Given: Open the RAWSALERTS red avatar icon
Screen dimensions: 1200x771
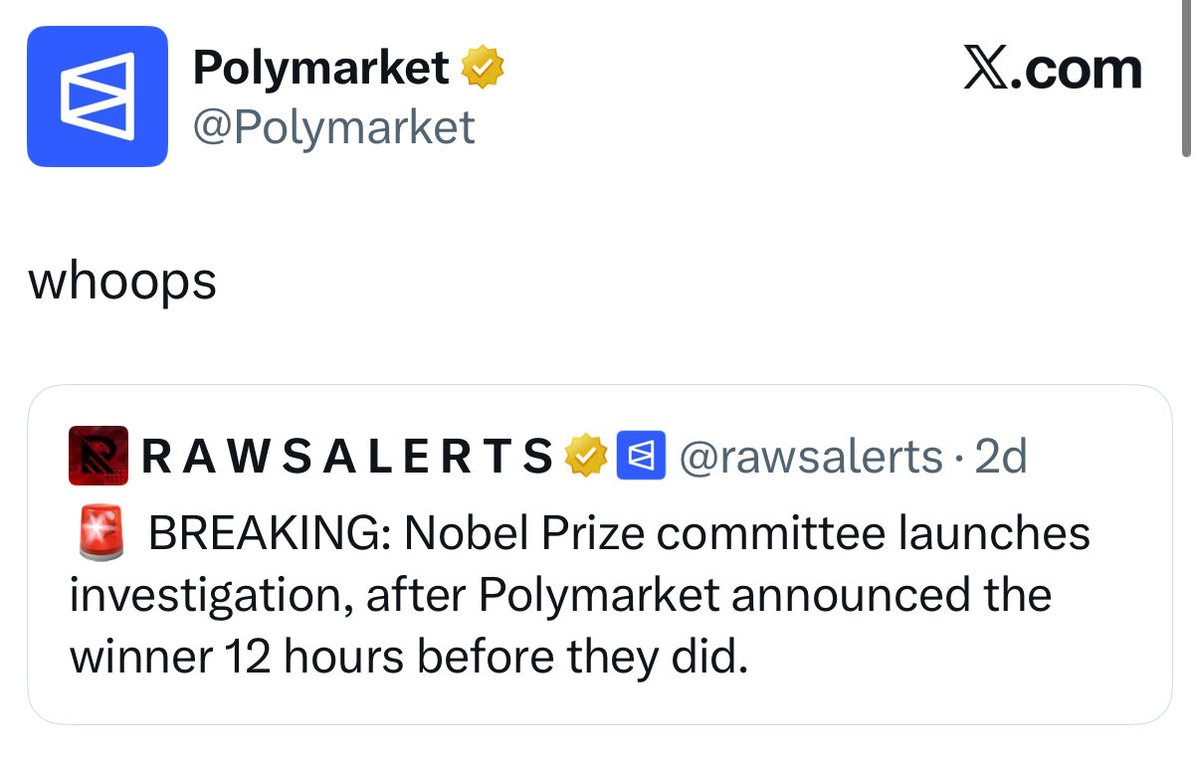Looking at the screenshot, I should [x=98, y=456].
